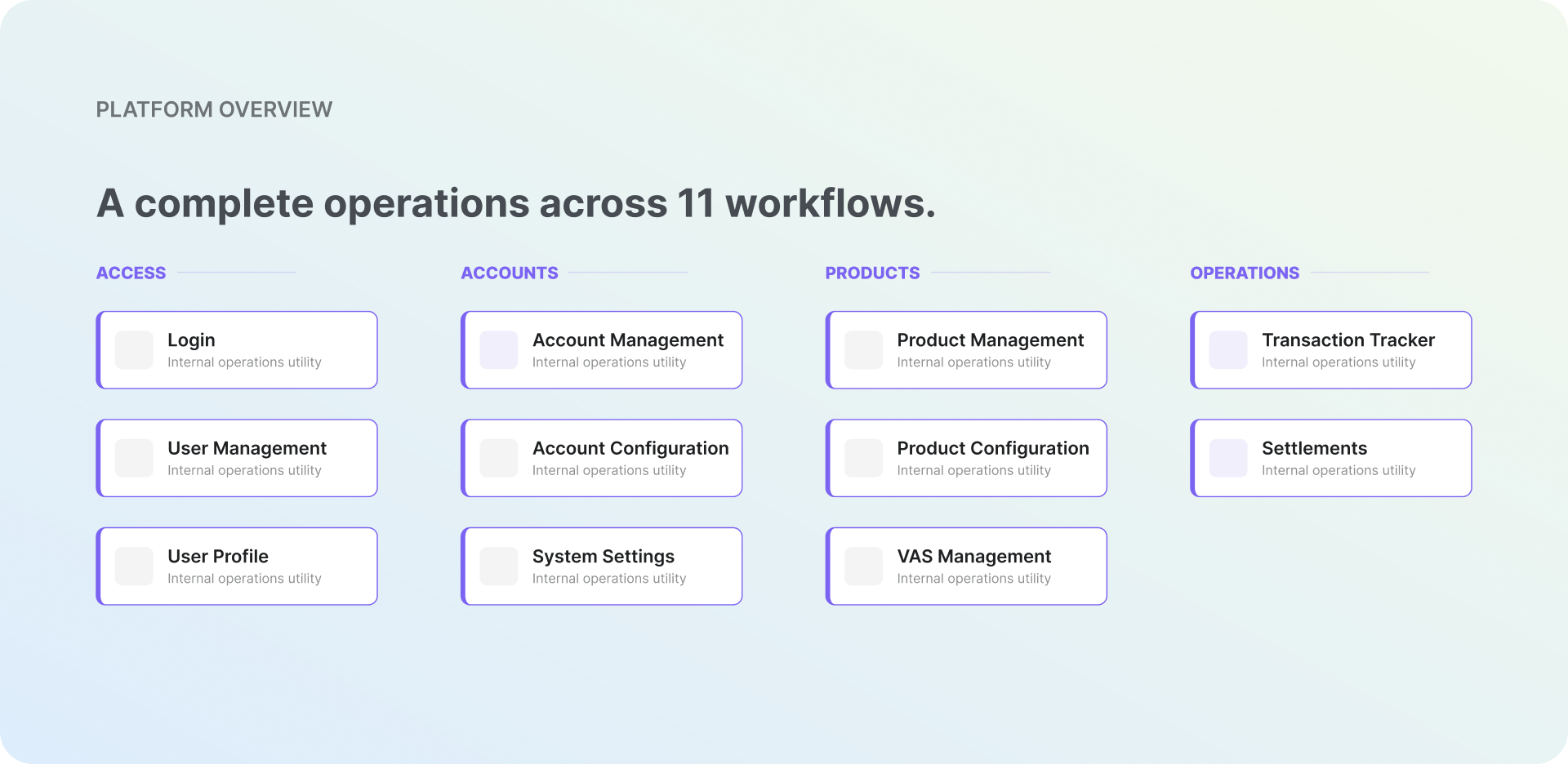Select the Transaction Tracker title text
The image size is (1568, 764).
[x=1348, y=340]
